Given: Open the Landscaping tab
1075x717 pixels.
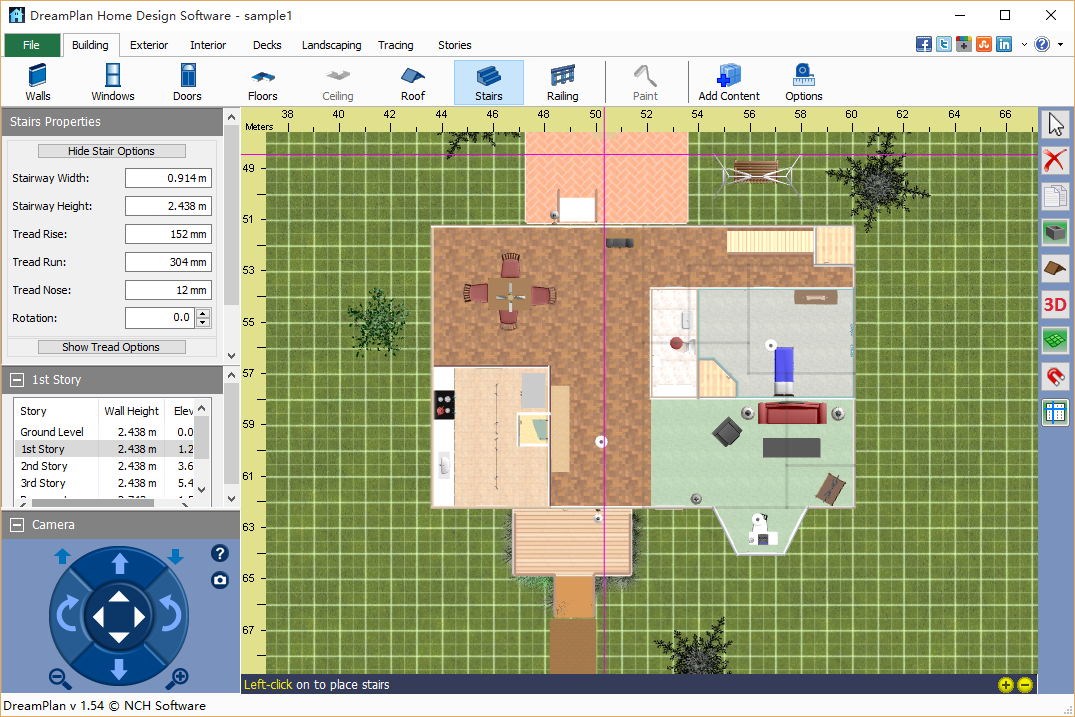Looking at the screenshot, I should click(x=331, y=45).
